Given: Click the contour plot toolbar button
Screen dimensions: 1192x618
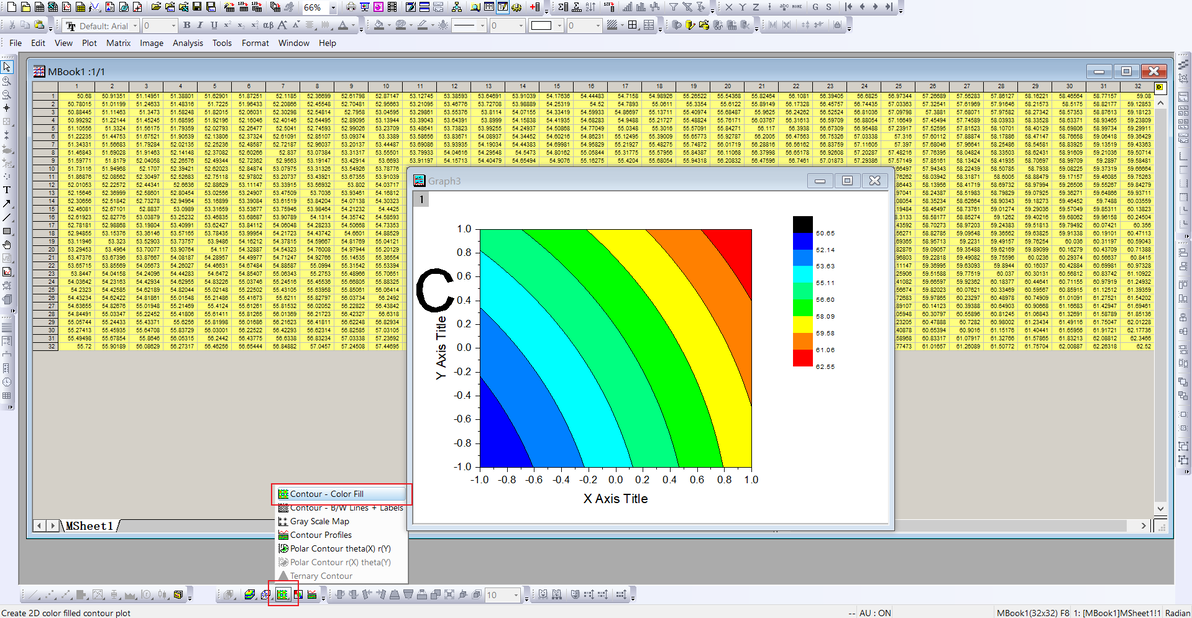Looking at the screenshot, I should coord(283,595).
